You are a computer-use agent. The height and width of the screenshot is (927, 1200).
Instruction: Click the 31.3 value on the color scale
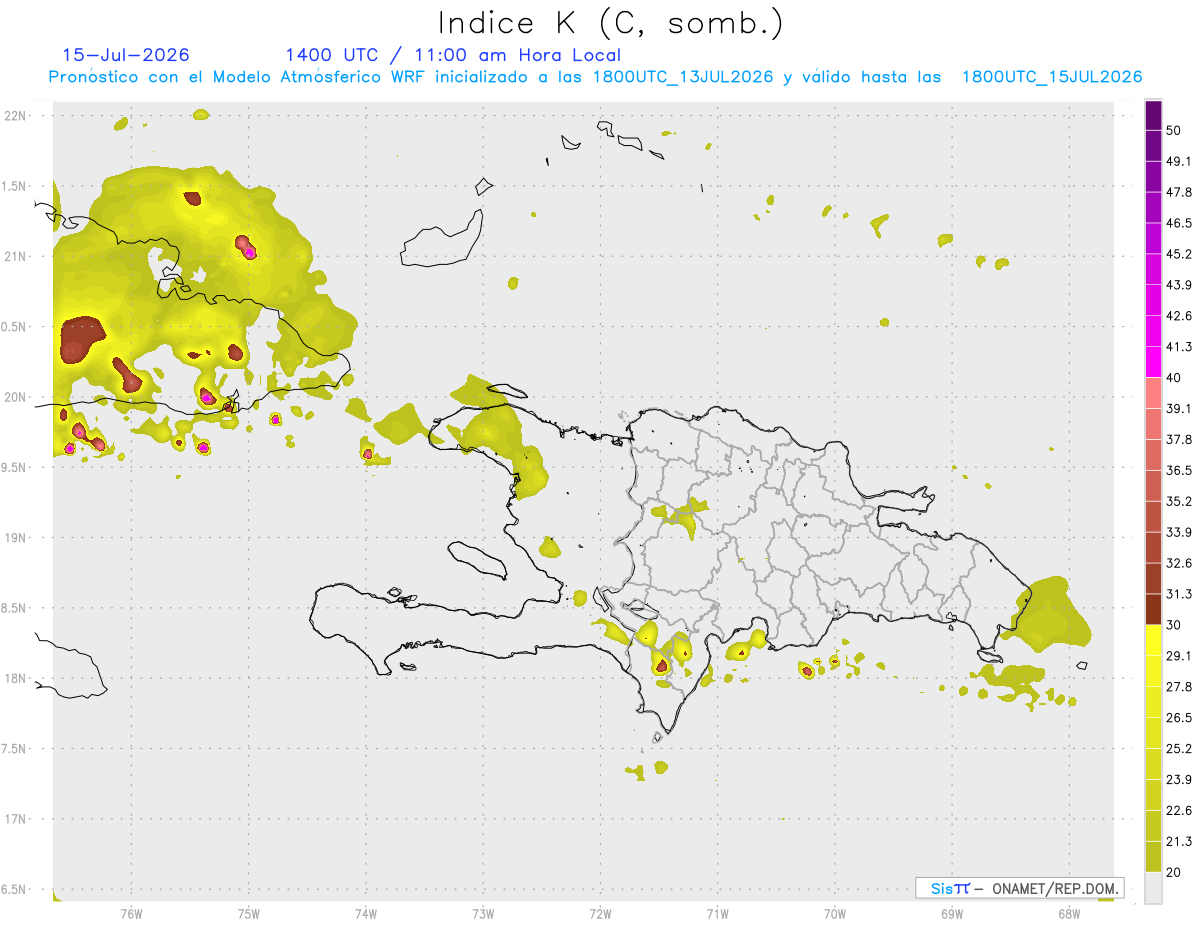[1179, 594]
